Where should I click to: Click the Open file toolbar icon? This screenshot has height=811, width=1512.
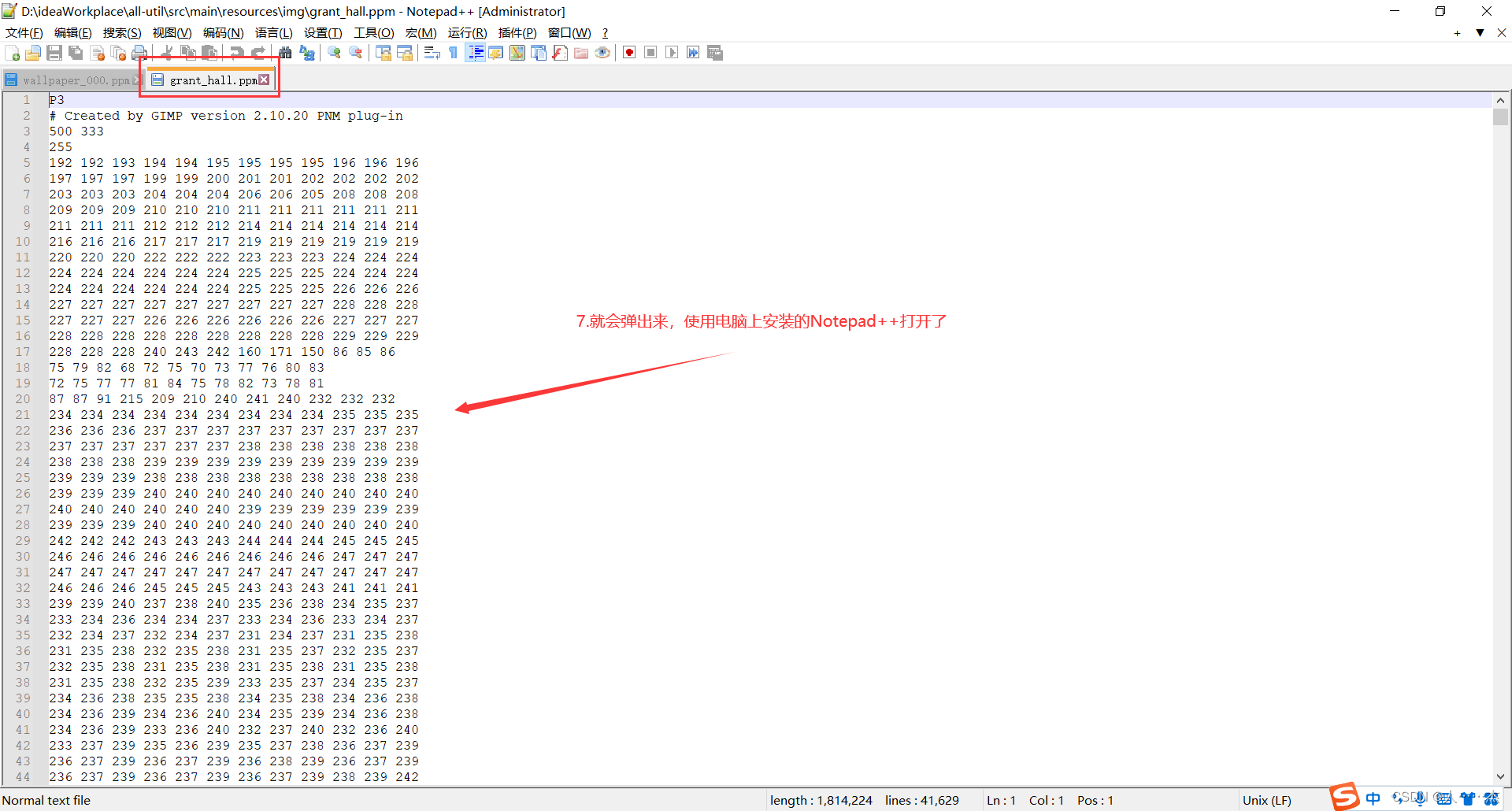[x=33, y=53]
